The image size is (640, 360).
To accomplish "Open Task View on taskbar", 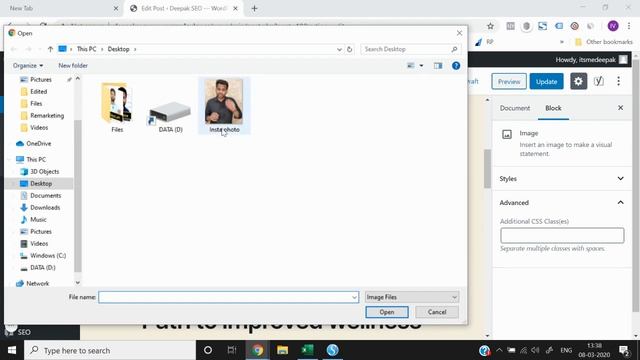I will [232, 350].
